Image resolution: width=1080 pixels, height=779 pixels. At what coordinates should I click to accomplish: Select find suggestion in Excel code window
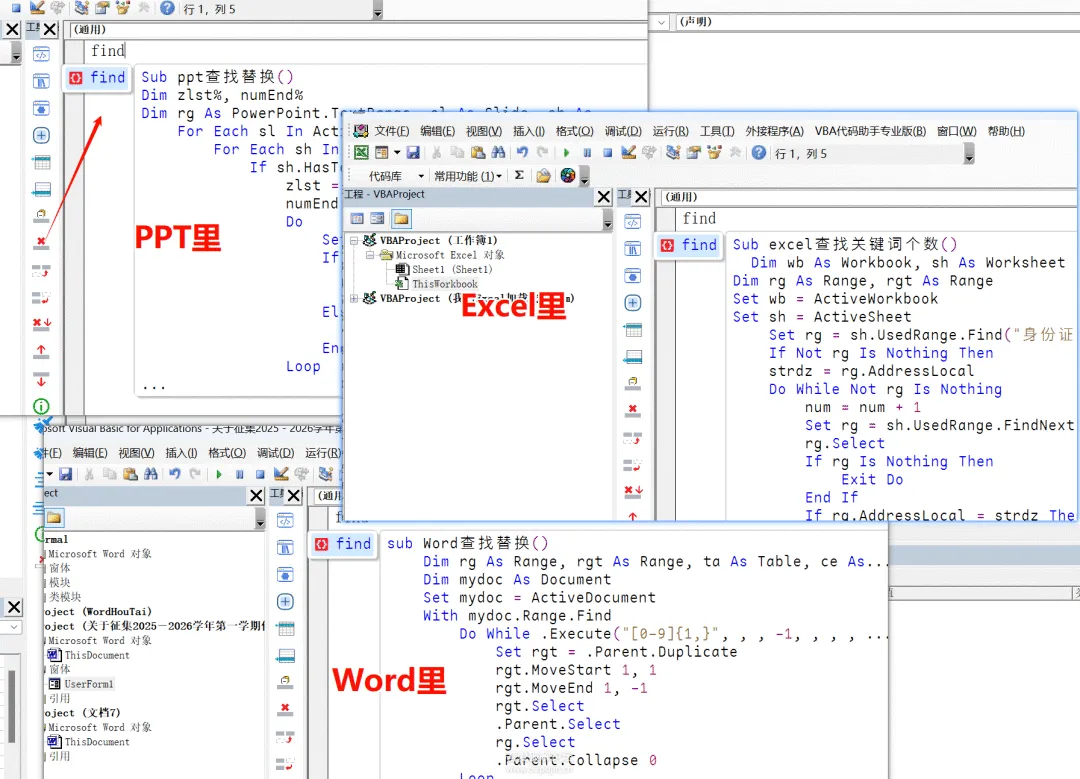point(689,245)
